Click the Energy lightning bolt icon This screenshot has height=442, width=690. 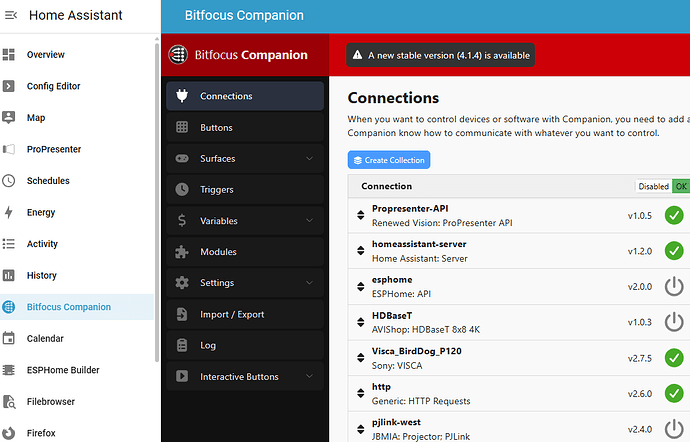[9, 212]
